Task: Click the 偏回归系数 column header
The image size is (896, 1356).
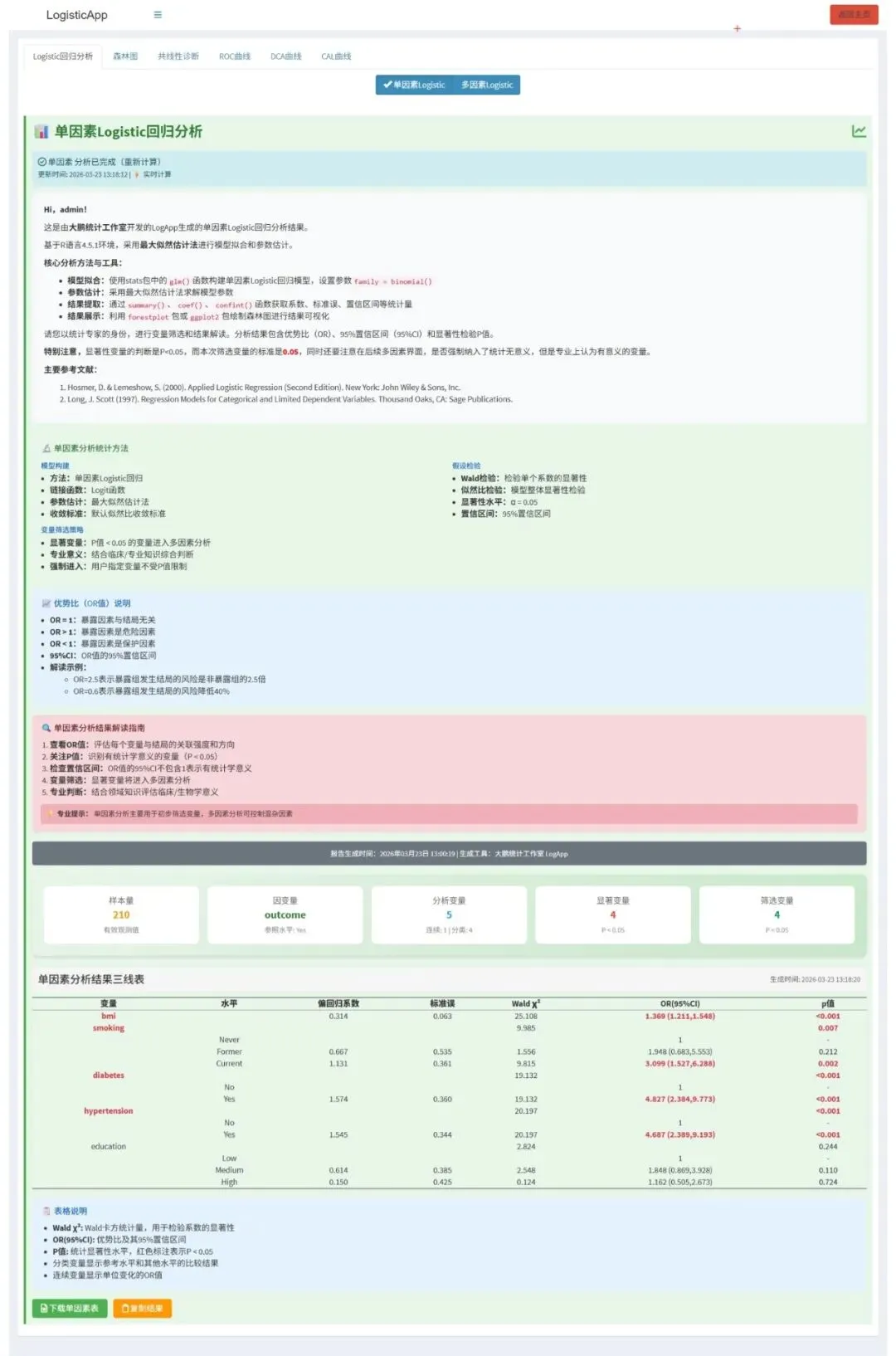Action: (338, 1003)
